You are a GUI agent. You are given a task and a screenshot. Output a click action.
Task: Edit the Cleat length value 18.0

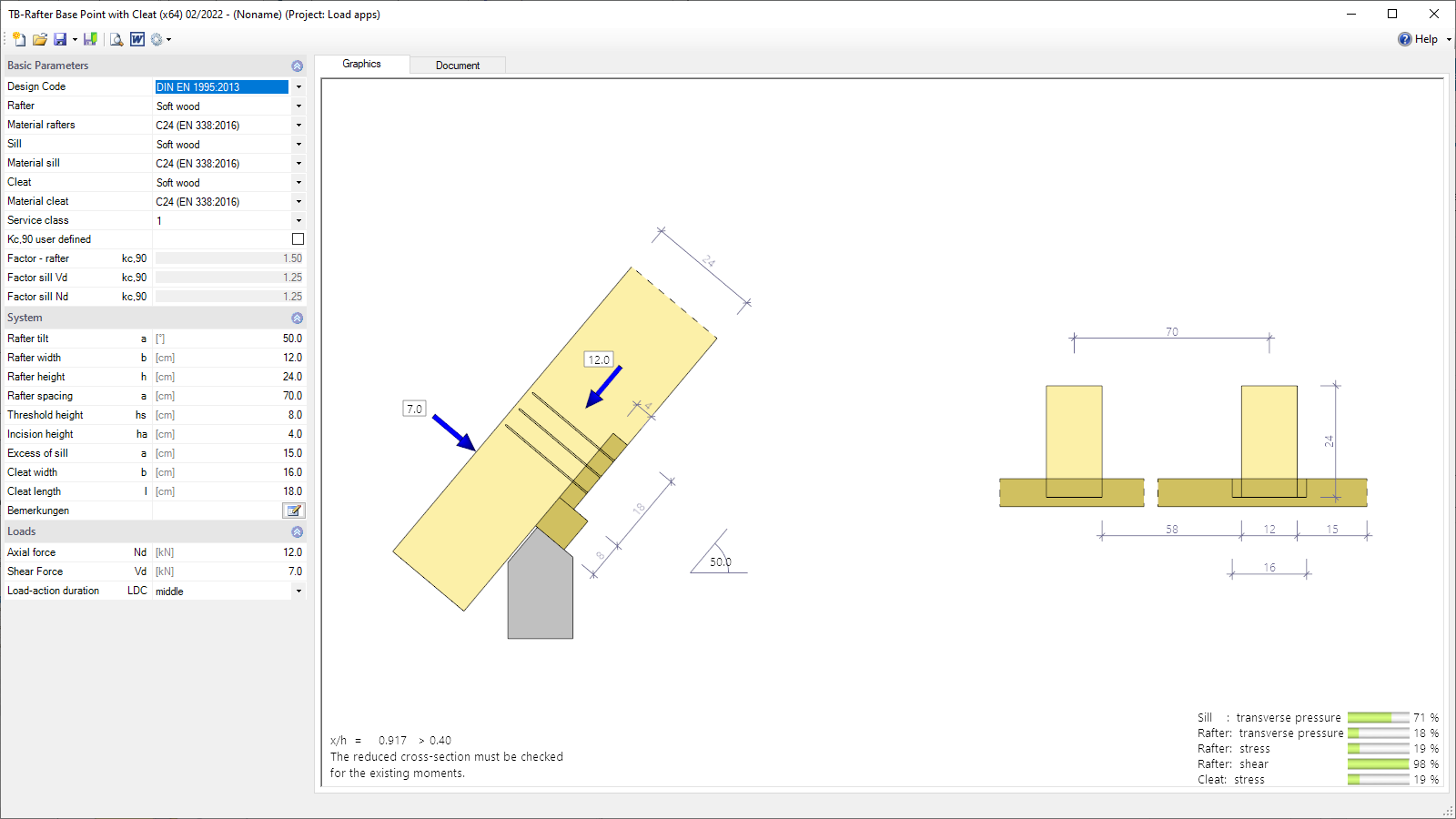[x=229, y=491]
